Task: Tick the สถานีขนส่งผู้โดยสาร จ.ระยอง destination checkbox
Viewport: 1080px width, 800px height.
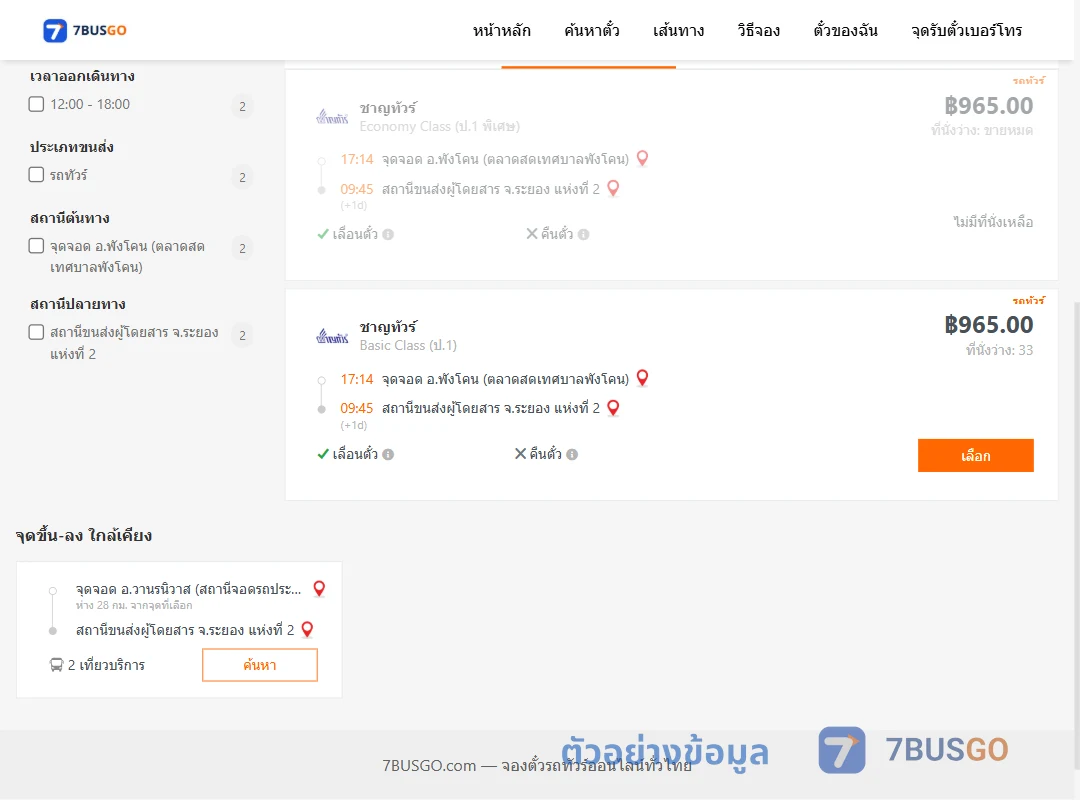Action: pyautogui.click(x=37, y=332)
